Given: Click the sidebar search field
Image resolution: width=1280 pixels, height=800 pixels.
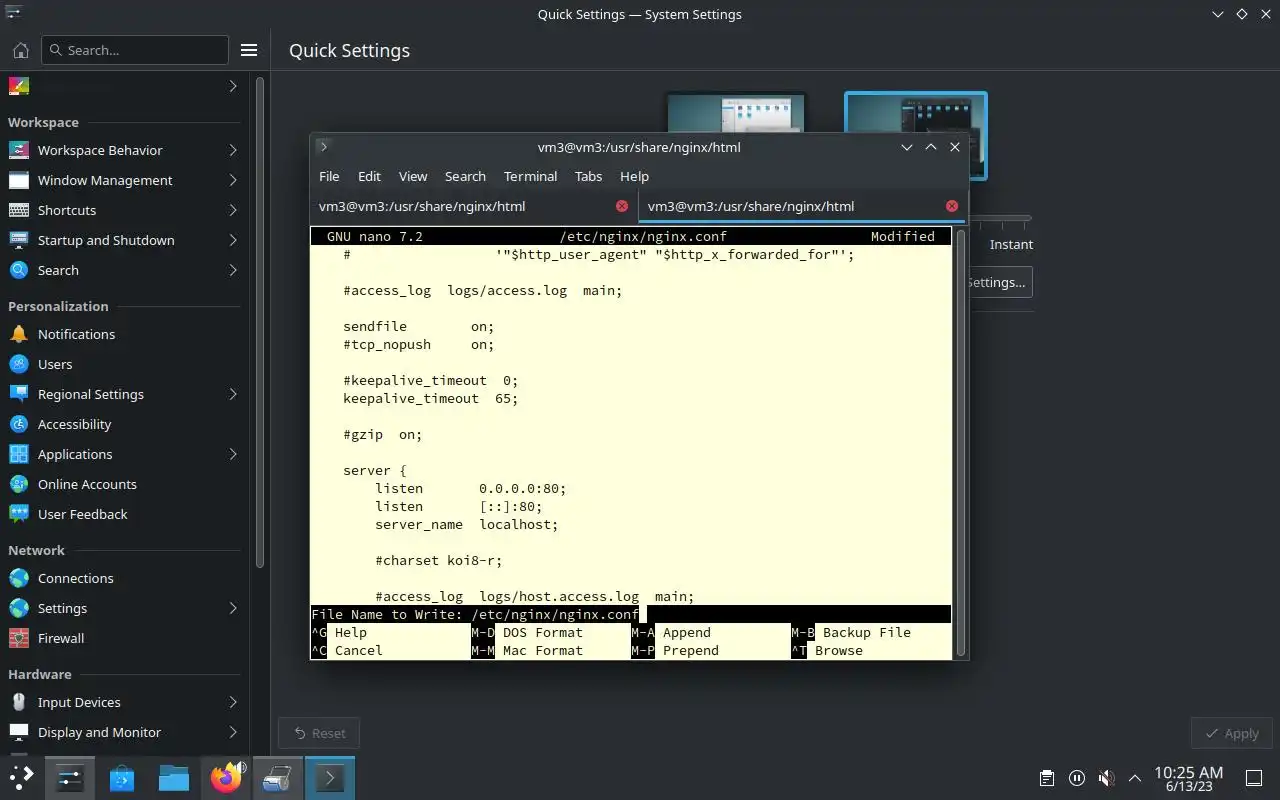Looking at the screenshot, I should click(x=135, y=50).
